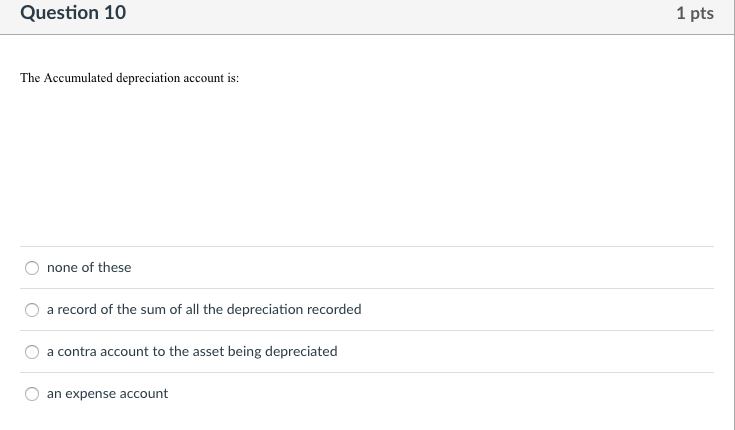Click the 'Question 10' heading
Screen dimensions: 735x430
pyautogui.click(x=73, y=13)
